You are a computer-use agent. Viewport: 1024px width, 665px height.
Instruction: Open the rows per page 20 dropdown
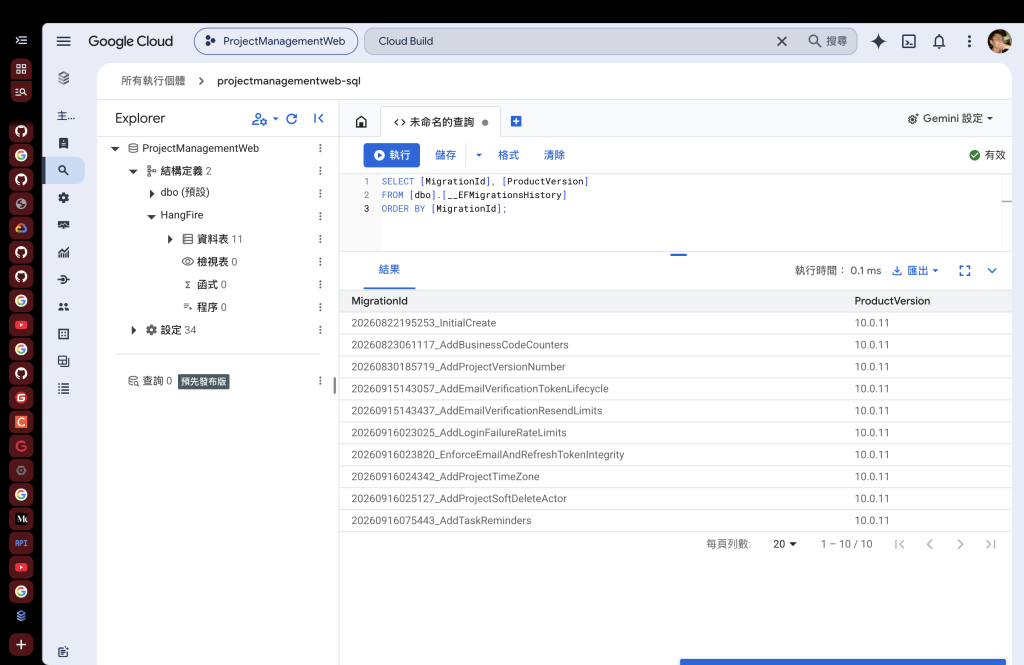[784, 544]
